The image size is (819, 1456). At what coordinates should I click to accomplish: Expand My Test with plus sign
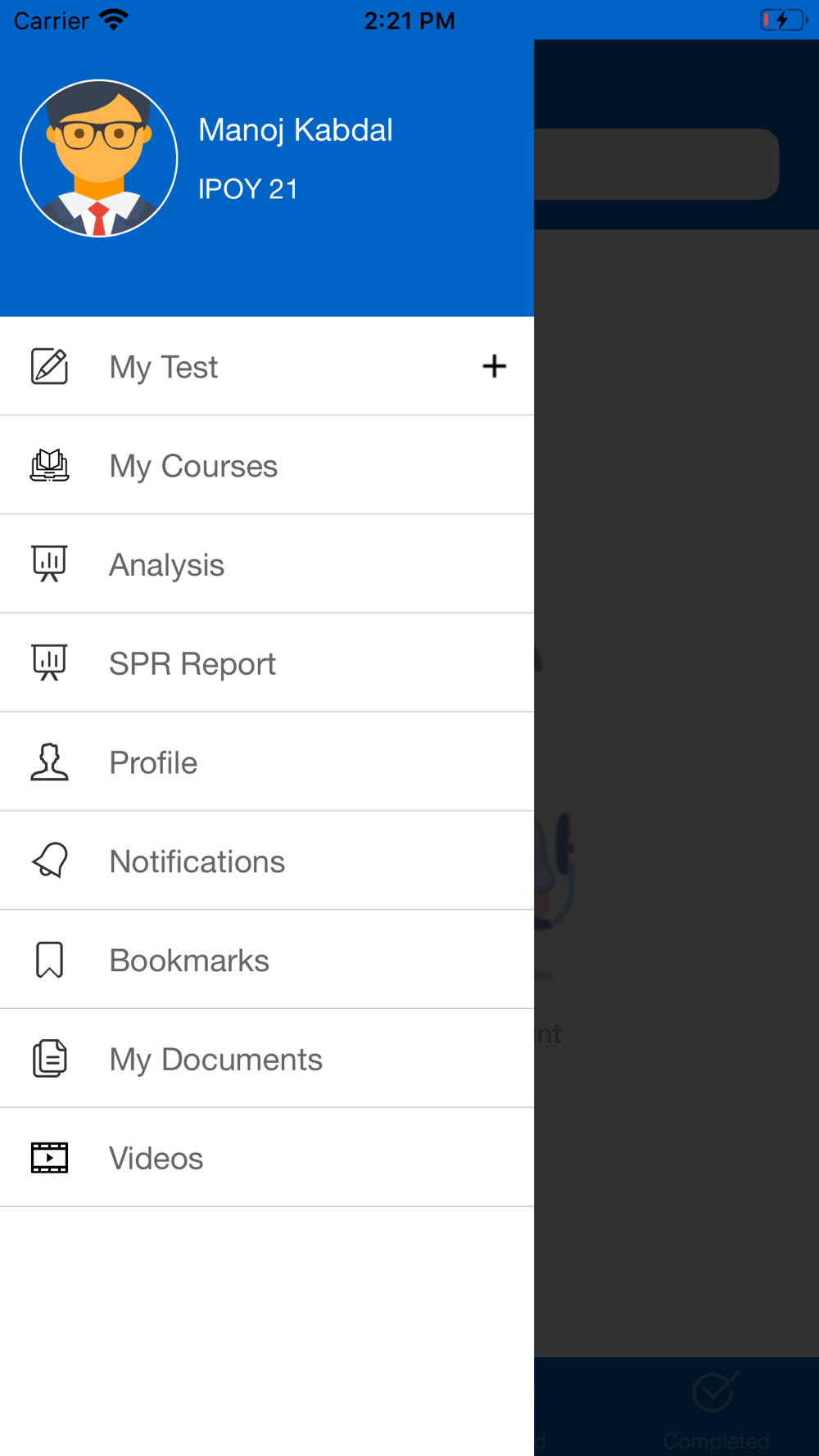pos(494,366)
